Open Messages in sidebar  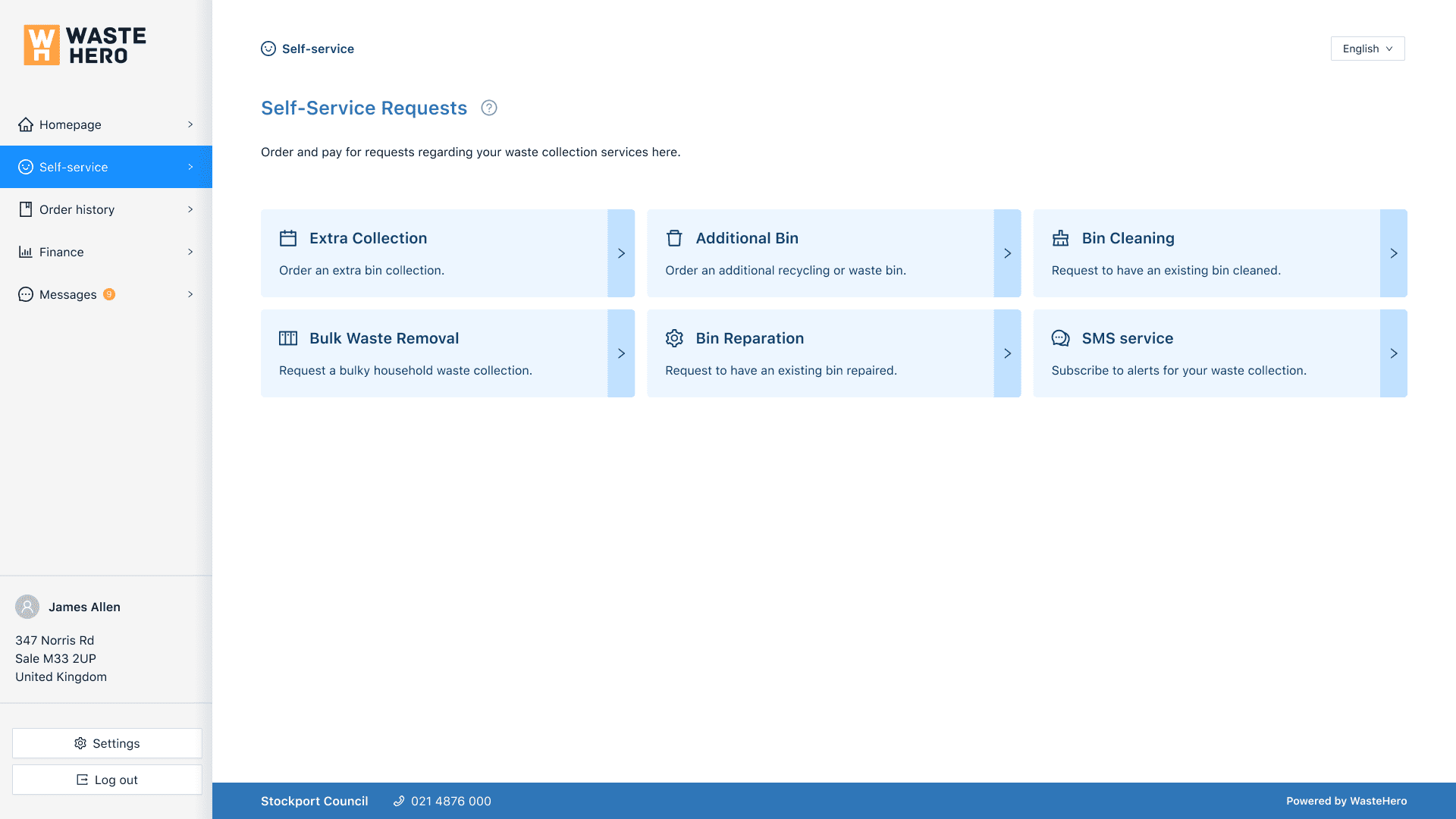pos(106,294)
